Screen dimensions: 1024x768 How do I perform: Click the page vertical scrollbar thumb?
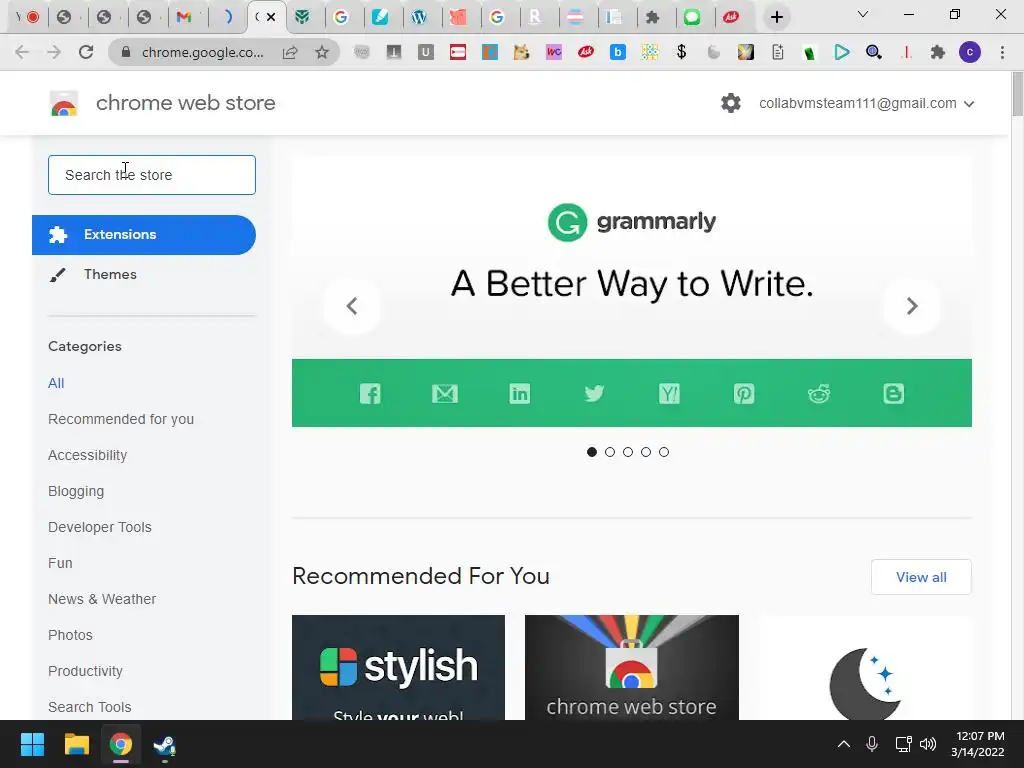1017,95
